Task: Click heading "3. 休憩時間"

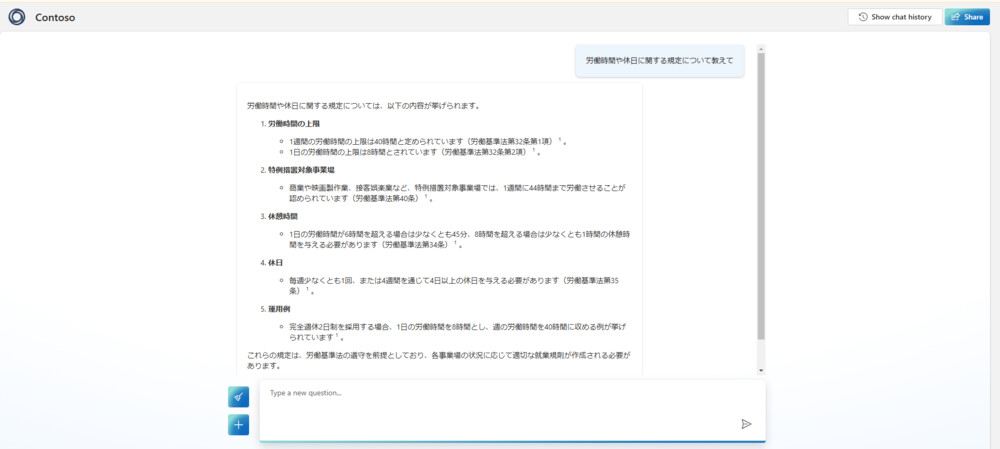Action: (x=279, y=216)
